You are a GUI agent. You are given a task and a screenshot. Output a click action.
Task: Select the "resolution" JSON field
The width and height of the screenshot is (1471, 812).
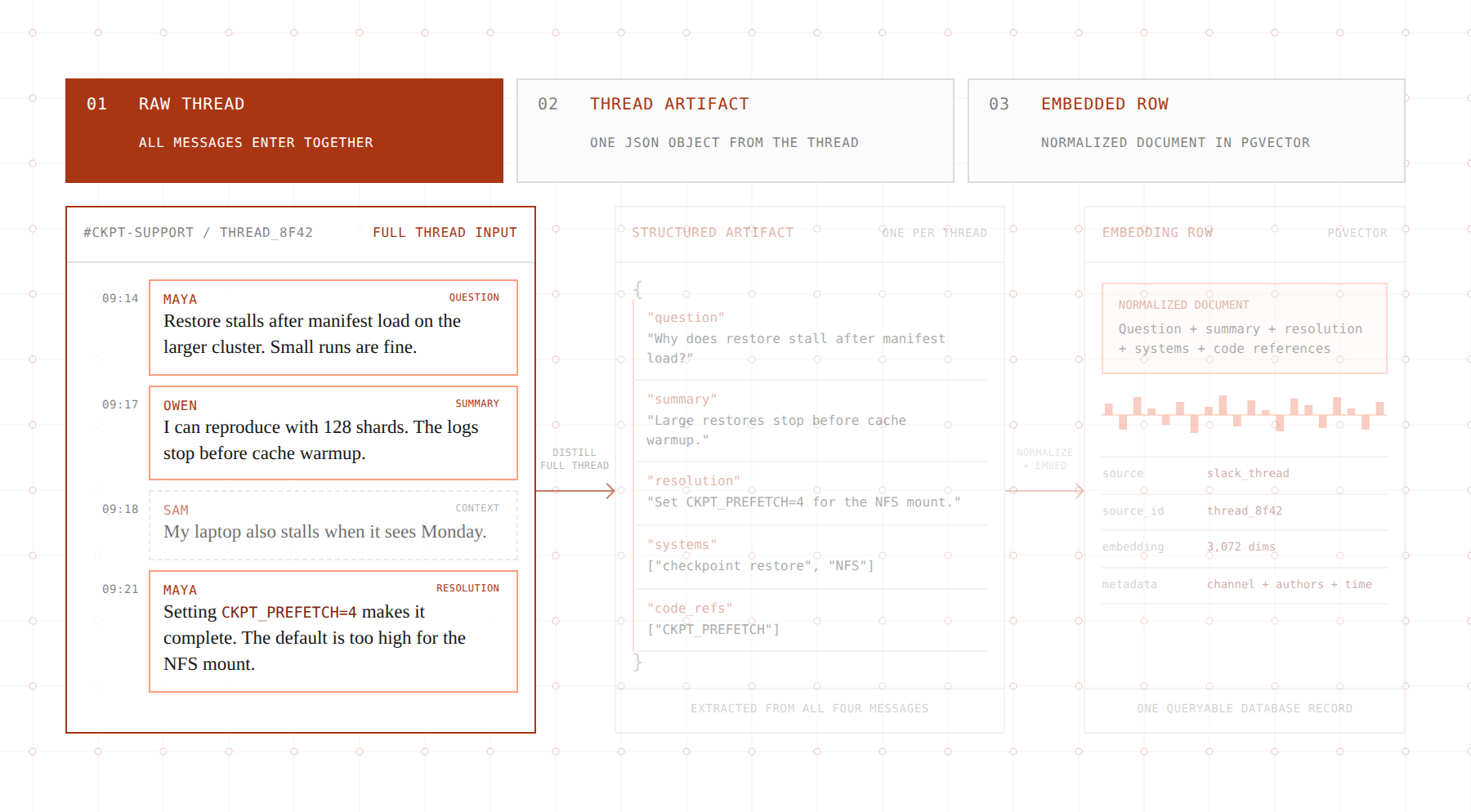[x=811, y=493]
